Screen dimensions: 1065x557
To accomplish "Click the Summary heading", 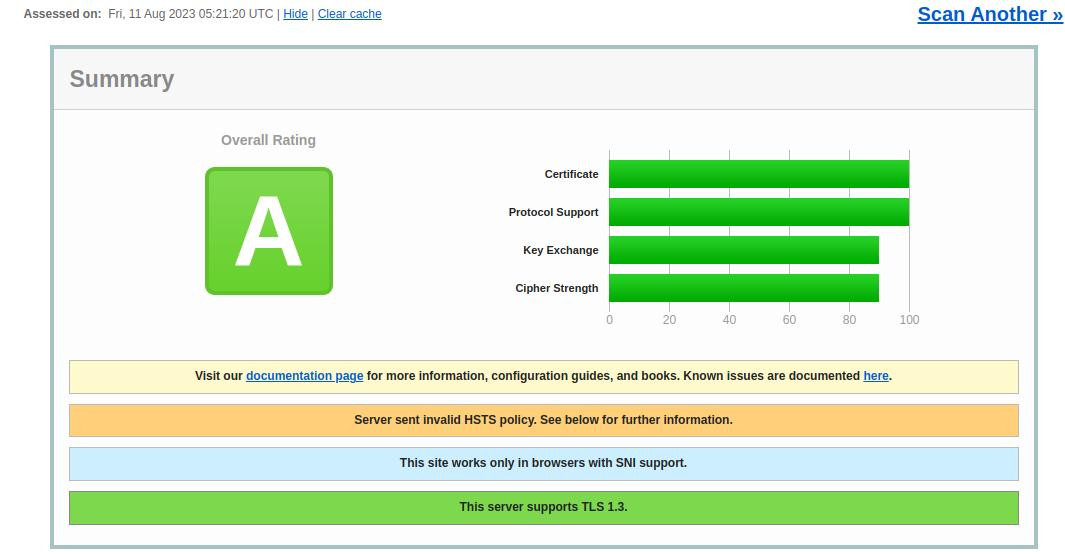I will point(122,79).
